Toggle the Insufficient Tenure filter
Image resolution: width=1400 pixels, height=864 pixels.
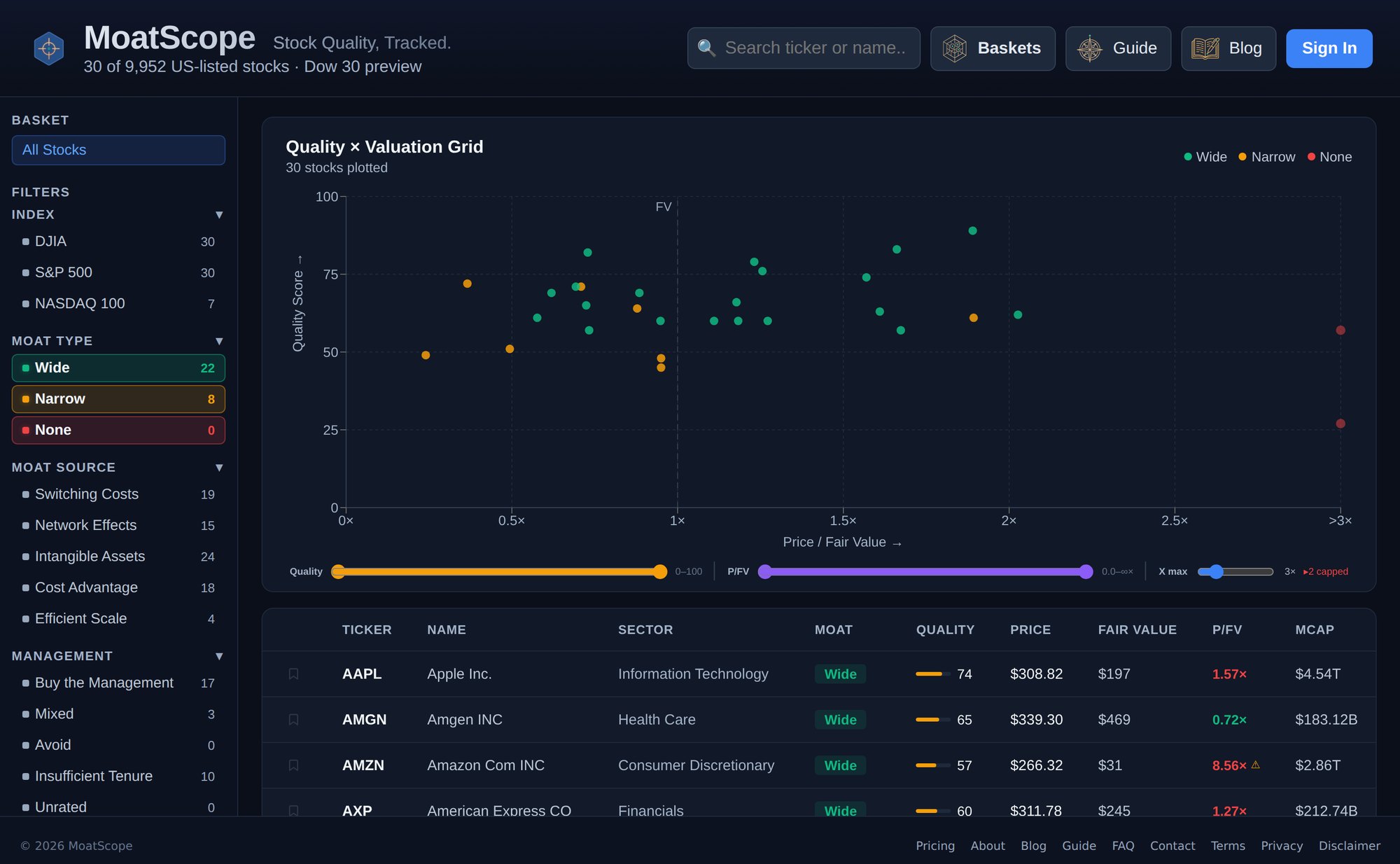(118, 776)
